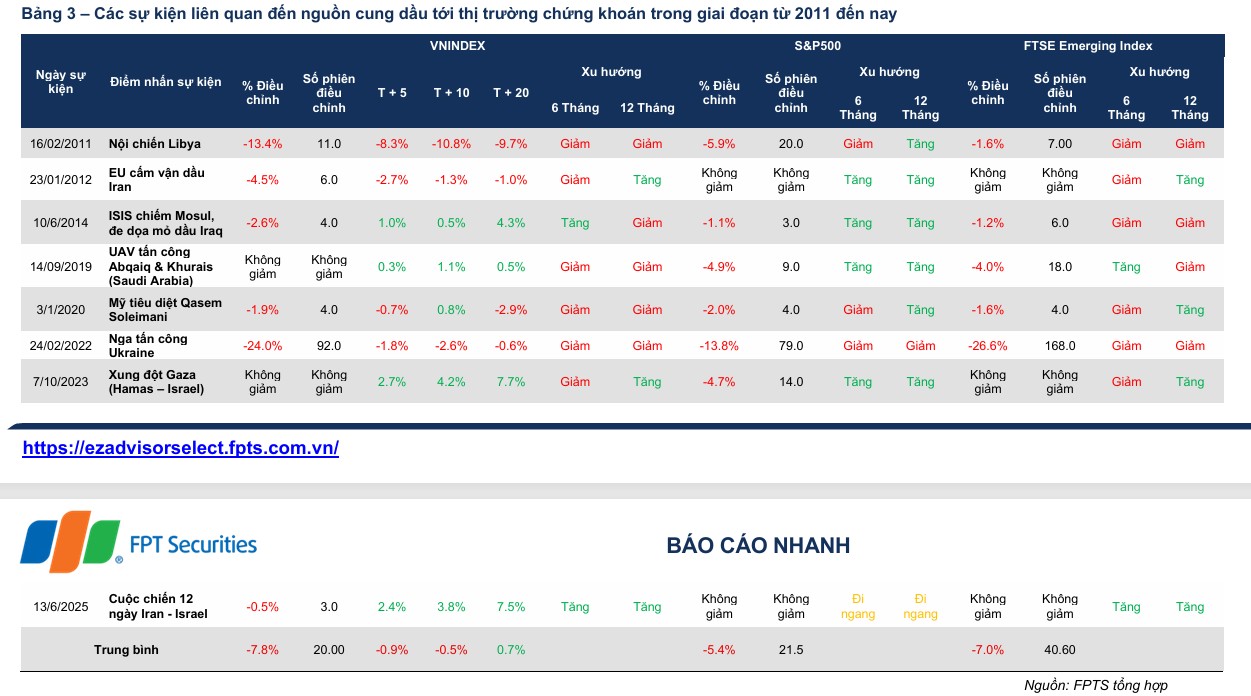The width and height of the screenshot is (1251, 696).
Task: Select the FTSE Emerging Index header
Action: (x=1087, y=46)
